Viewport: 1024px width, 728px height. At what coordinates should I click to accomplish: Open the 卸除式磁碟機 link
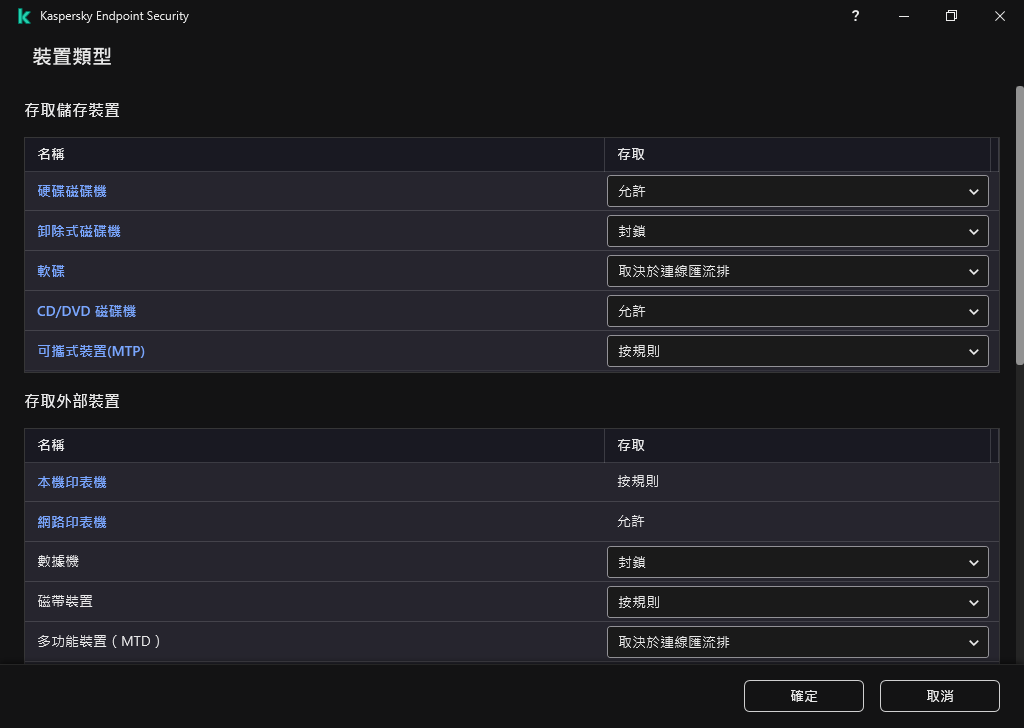point(79,231)
